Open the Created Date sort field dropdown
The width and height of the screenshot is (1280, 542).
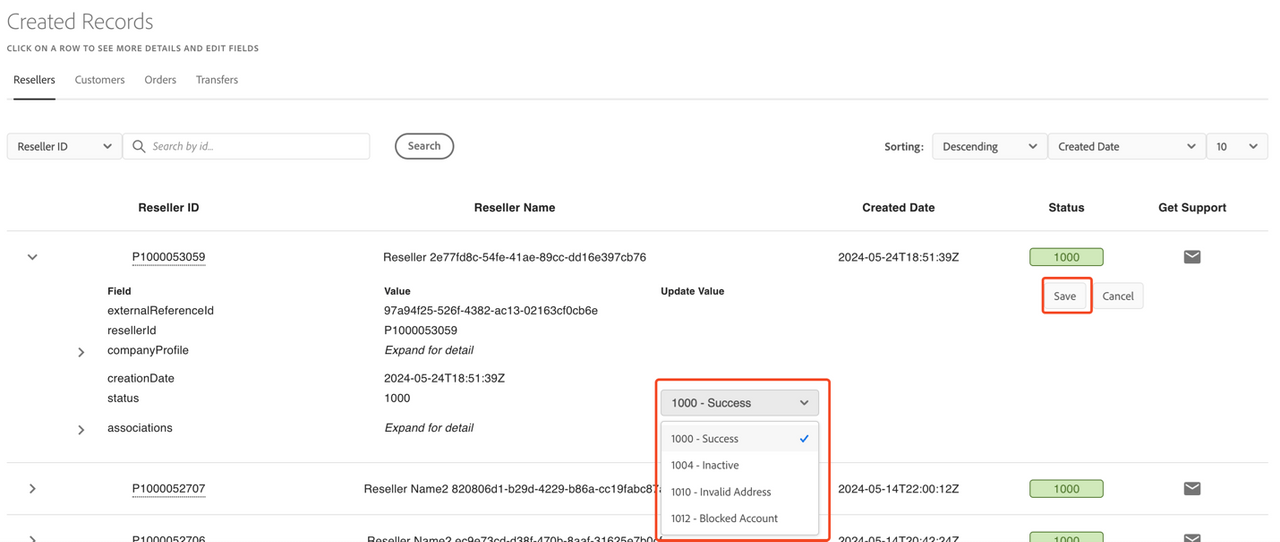(1126, 146)
